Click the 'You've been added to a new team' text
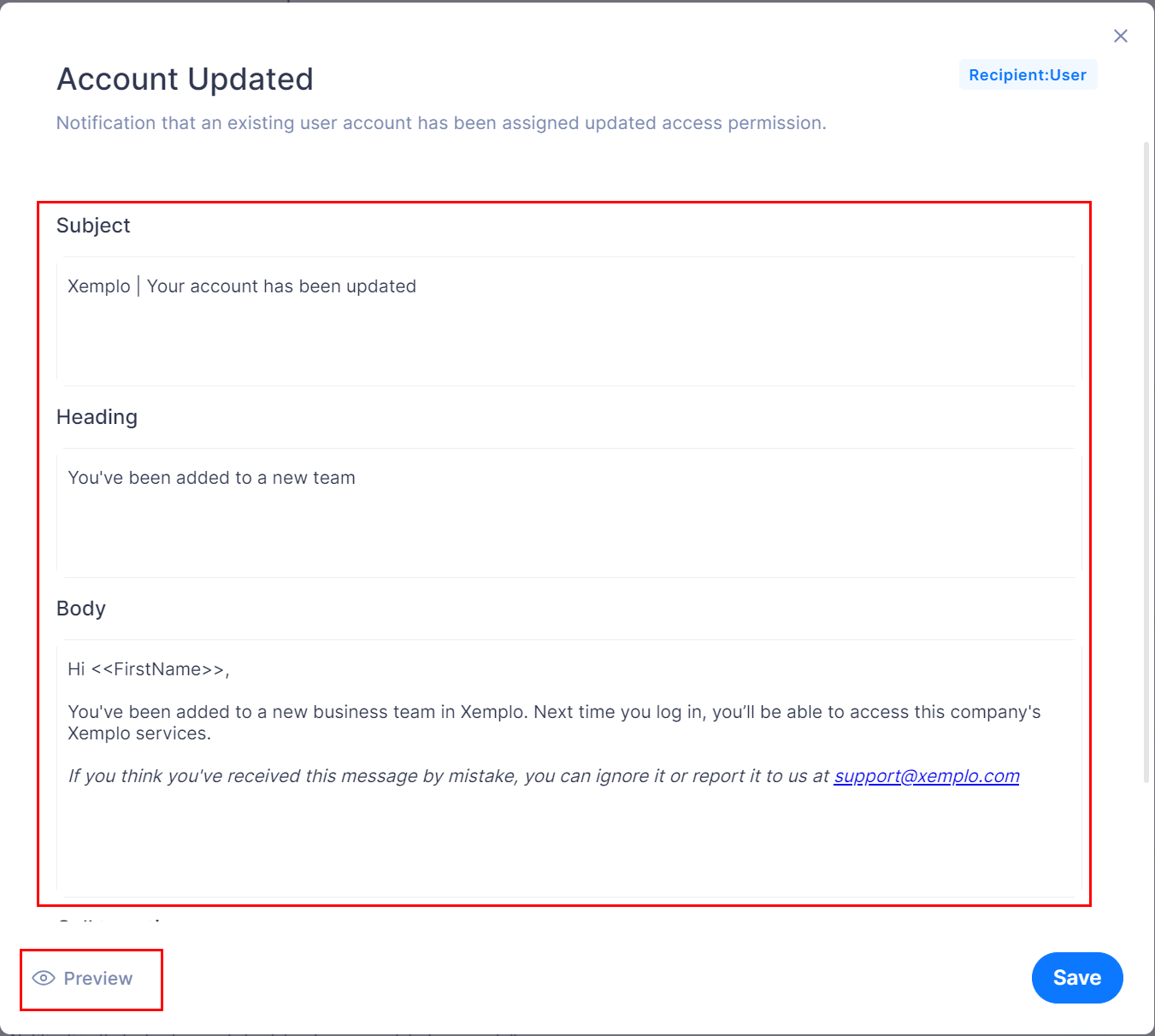Screen dimensions: 1155x1036 tap(211, 478)
